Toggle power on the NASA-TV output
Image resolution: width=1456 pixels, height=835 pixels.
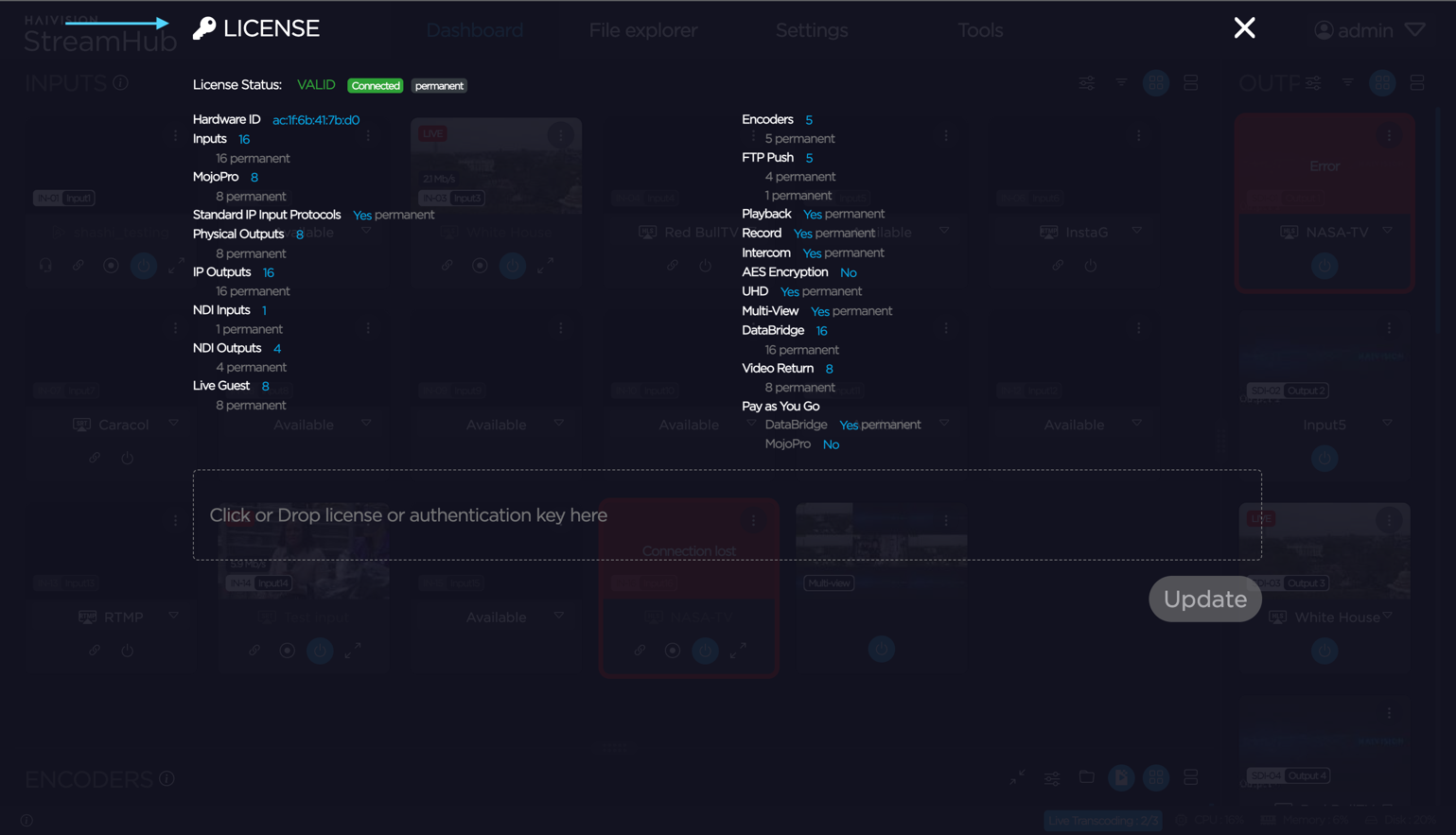click(x=1324, y=266)
